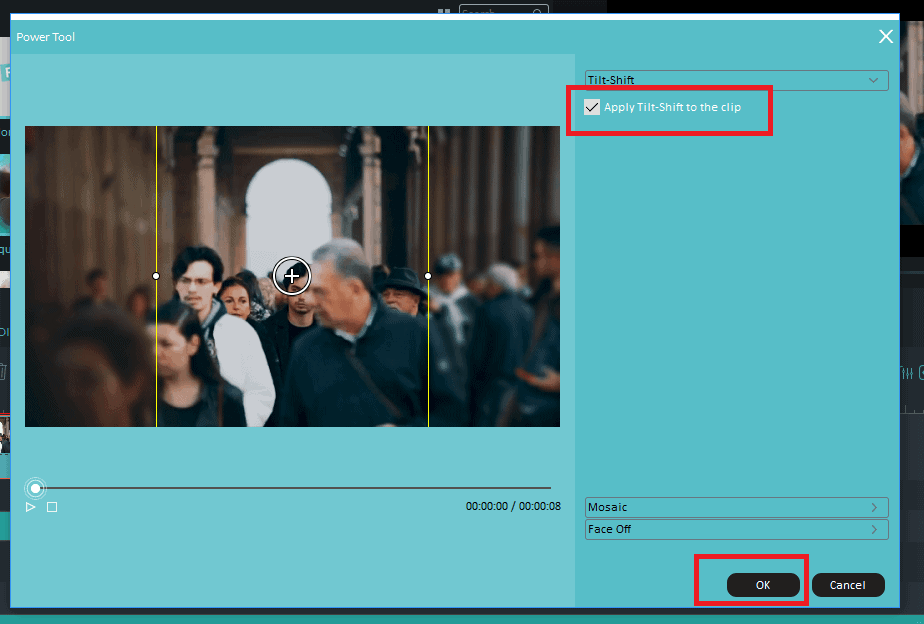924x624 pixels.
Task: Click the search box behind the dialog
Action: point(504,11)
